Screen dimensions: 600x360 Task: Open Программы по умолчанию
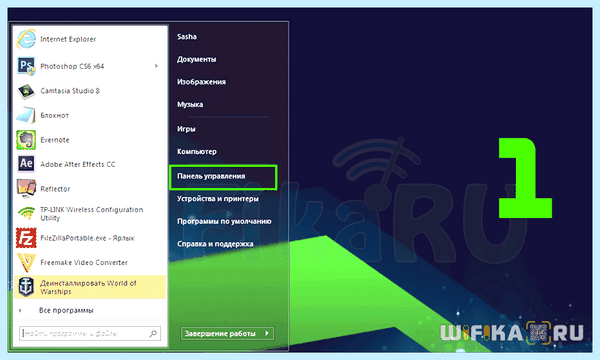click(x=224, y=221)
